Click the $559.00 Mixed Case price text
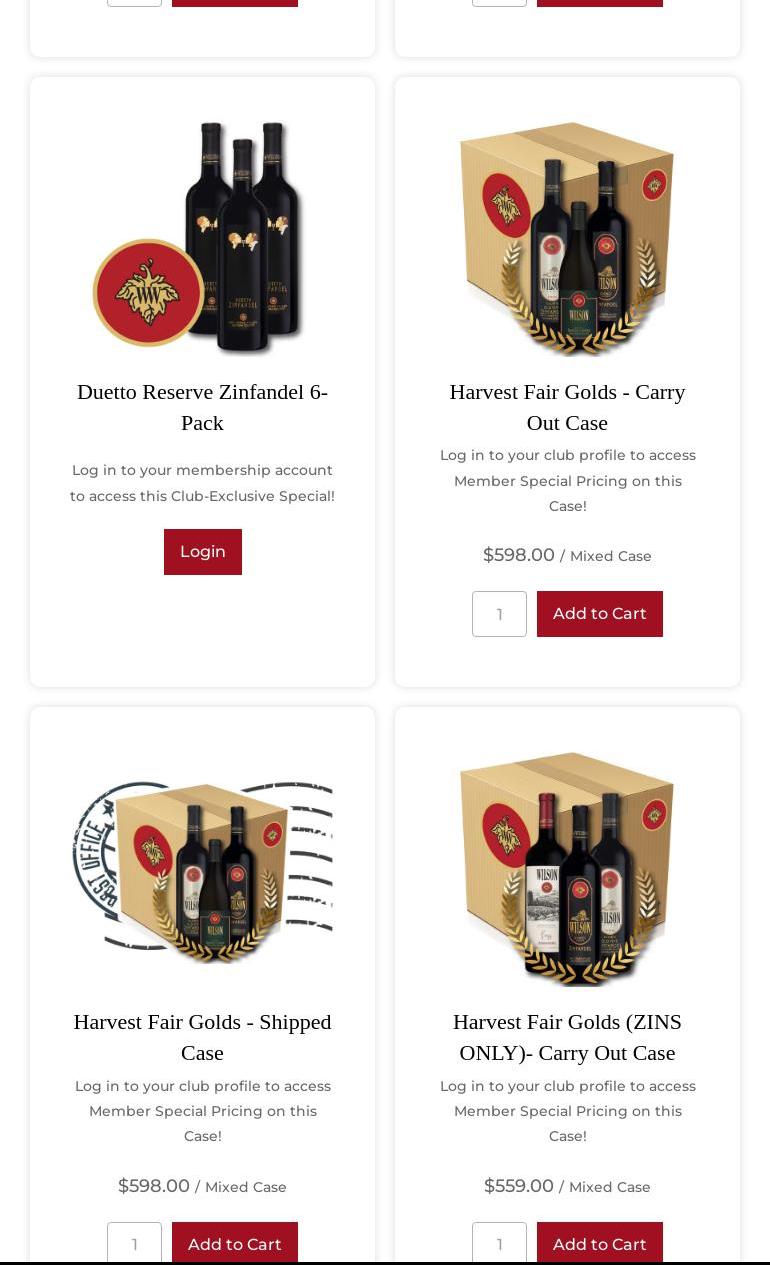The height and width of the screenshot is (1265, 770). click(x=567, y=1186)
